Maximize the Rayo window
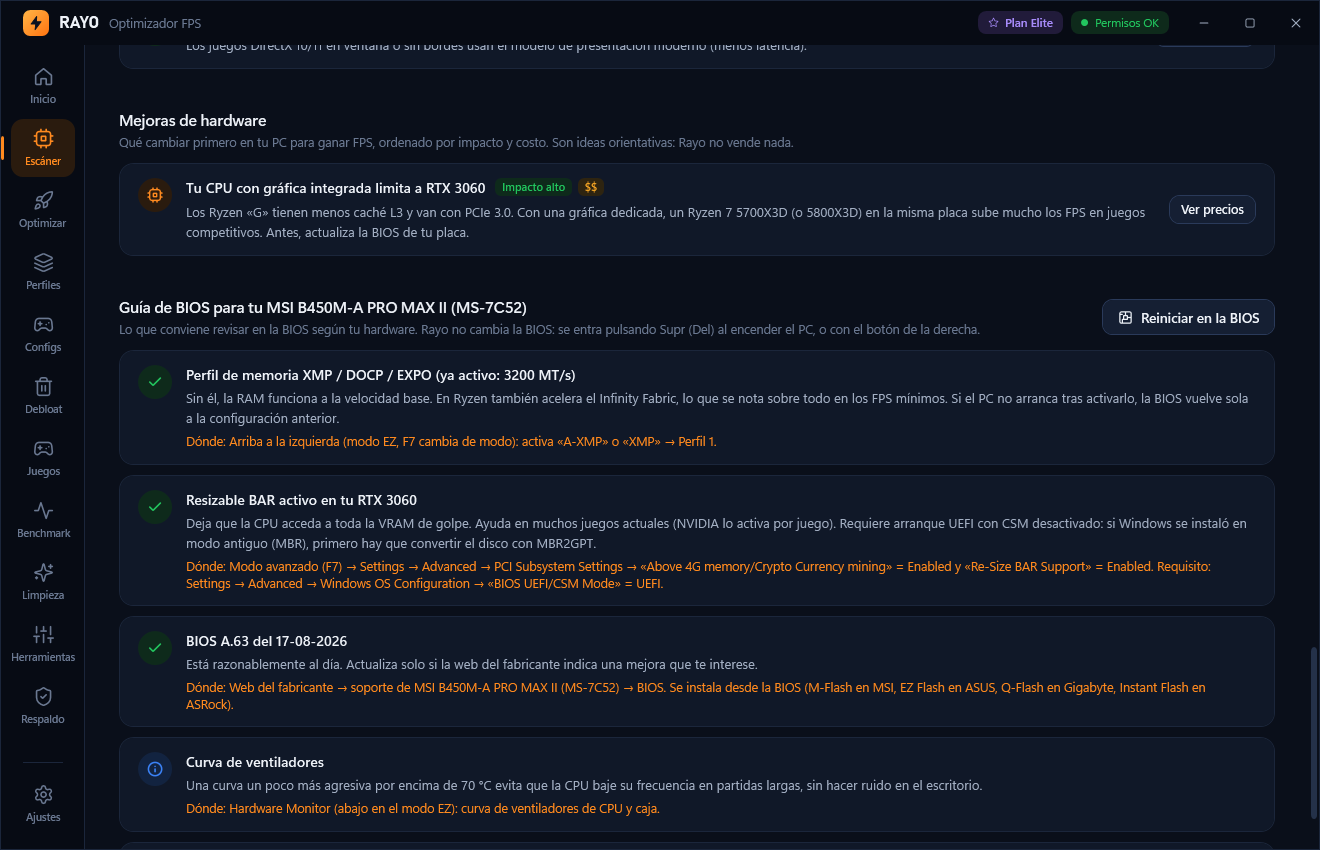The height and width of the screenshot is (850, 1320). click(1250, 23)
